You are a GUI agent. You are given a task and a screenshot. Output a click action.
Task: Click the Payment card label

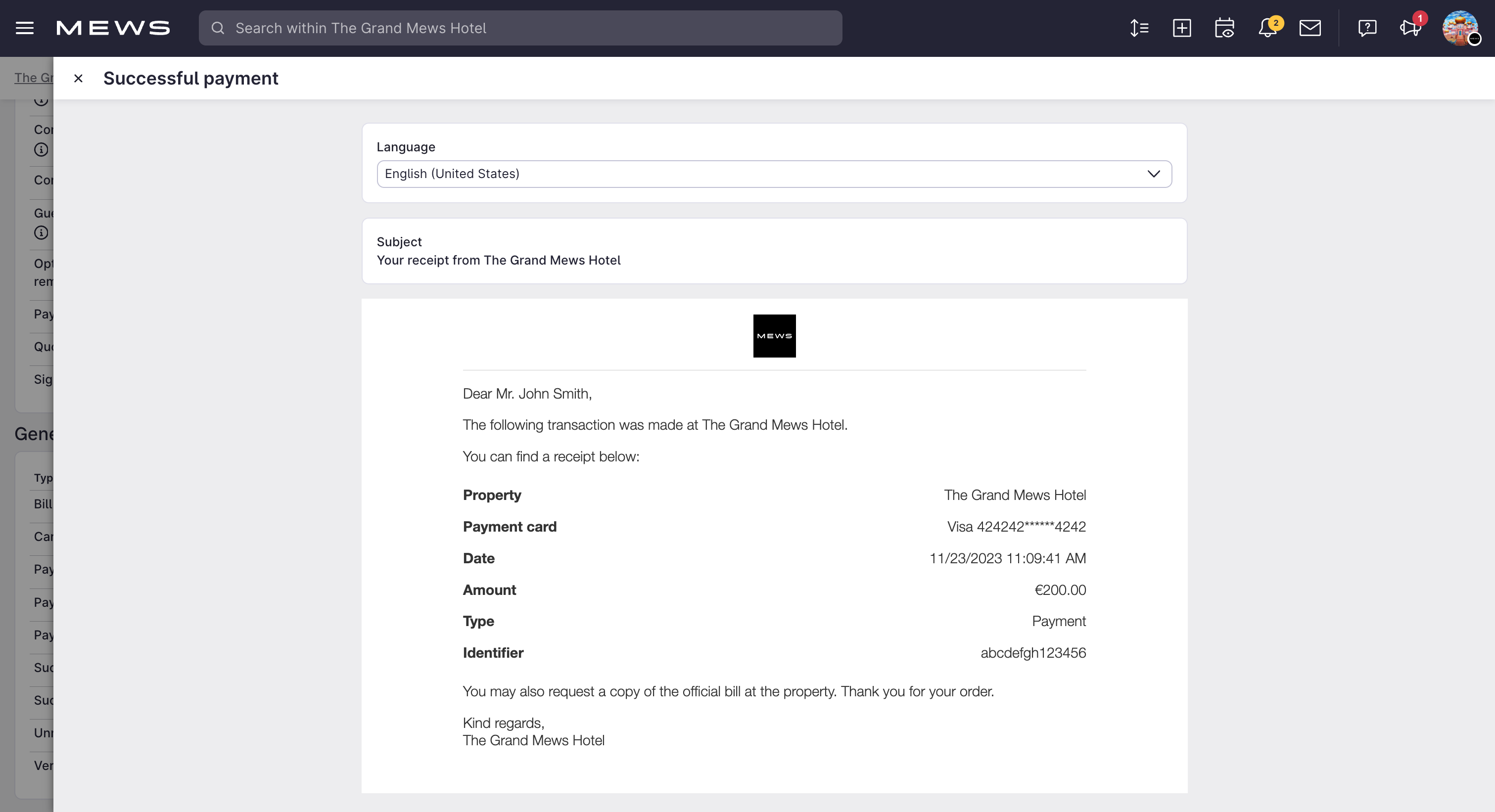click(510, 527)
